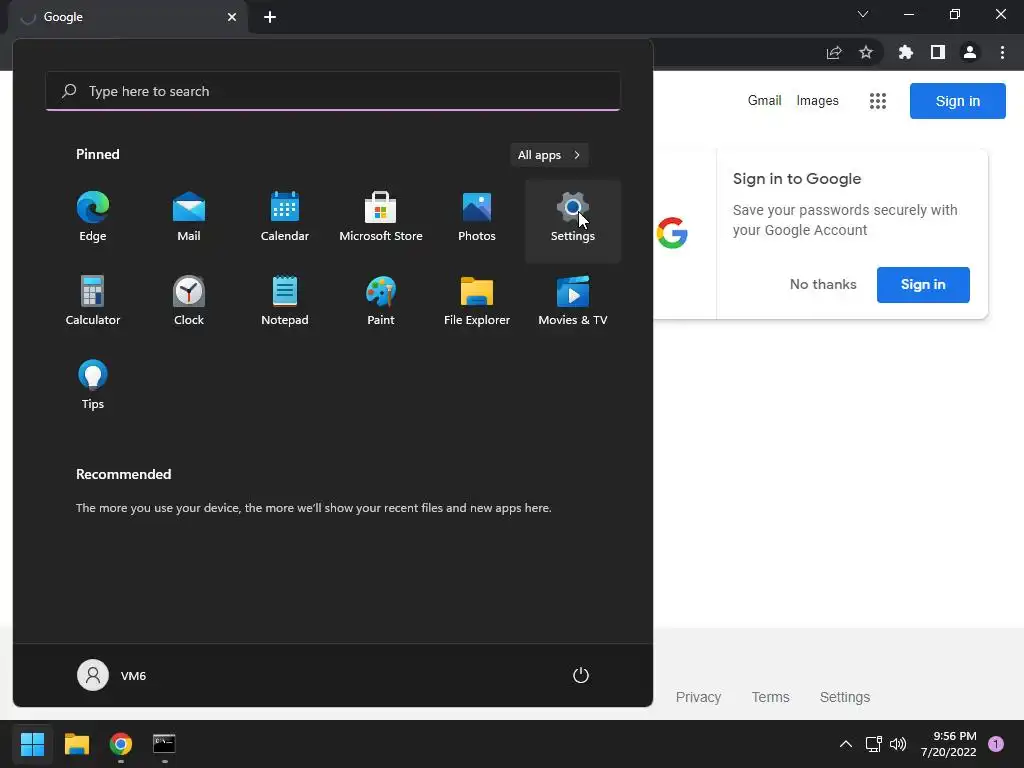
Task: Open Notepad from pinned apps
Action: (285, 302)
